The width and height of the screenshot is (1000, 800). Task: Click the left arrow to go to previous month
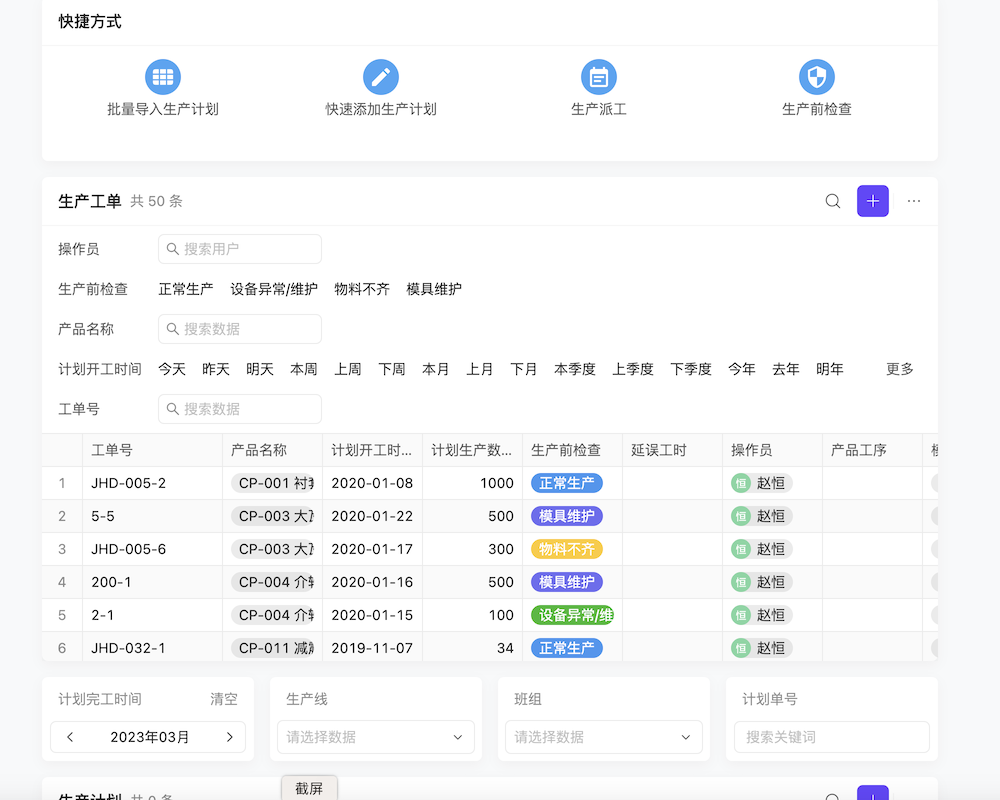click(x=70, y=737)
